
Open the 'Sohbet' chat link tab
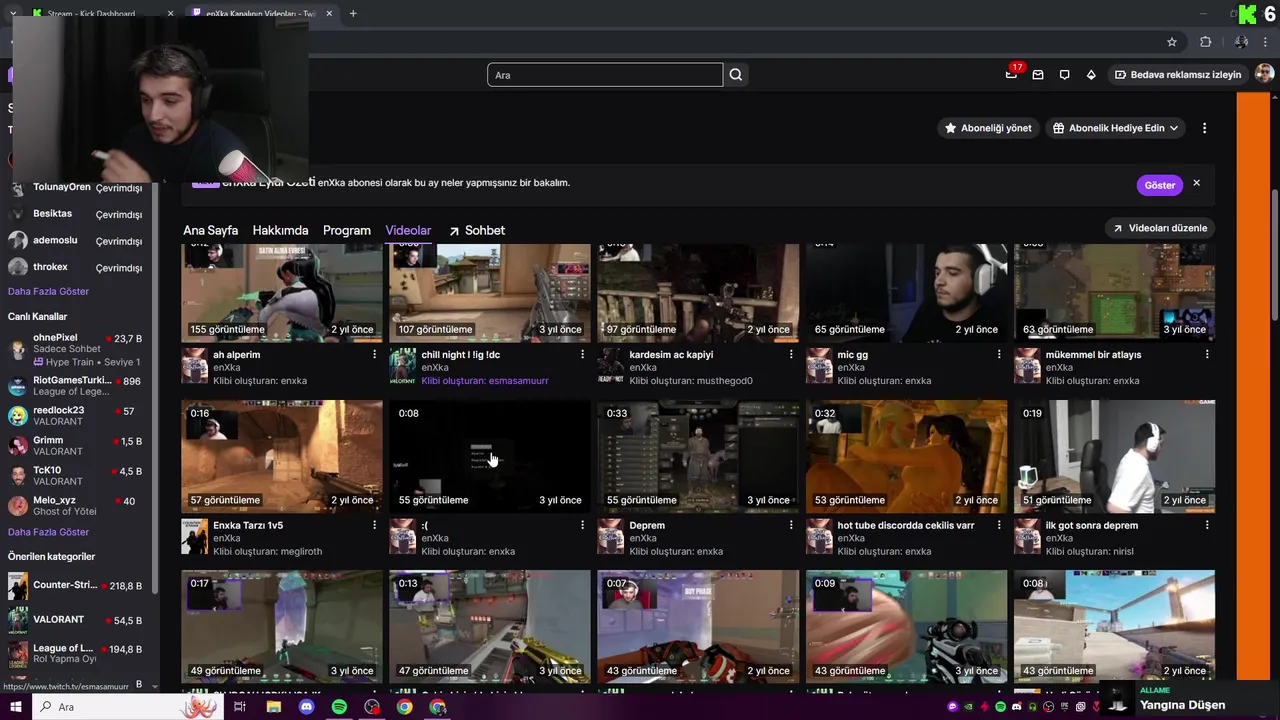coord(476,230)
